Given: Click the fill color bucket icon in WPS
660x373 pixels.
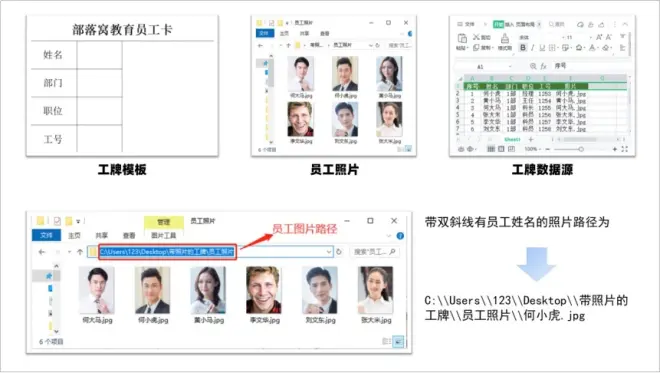Looking at the screenshot, I should coord(579,48).
